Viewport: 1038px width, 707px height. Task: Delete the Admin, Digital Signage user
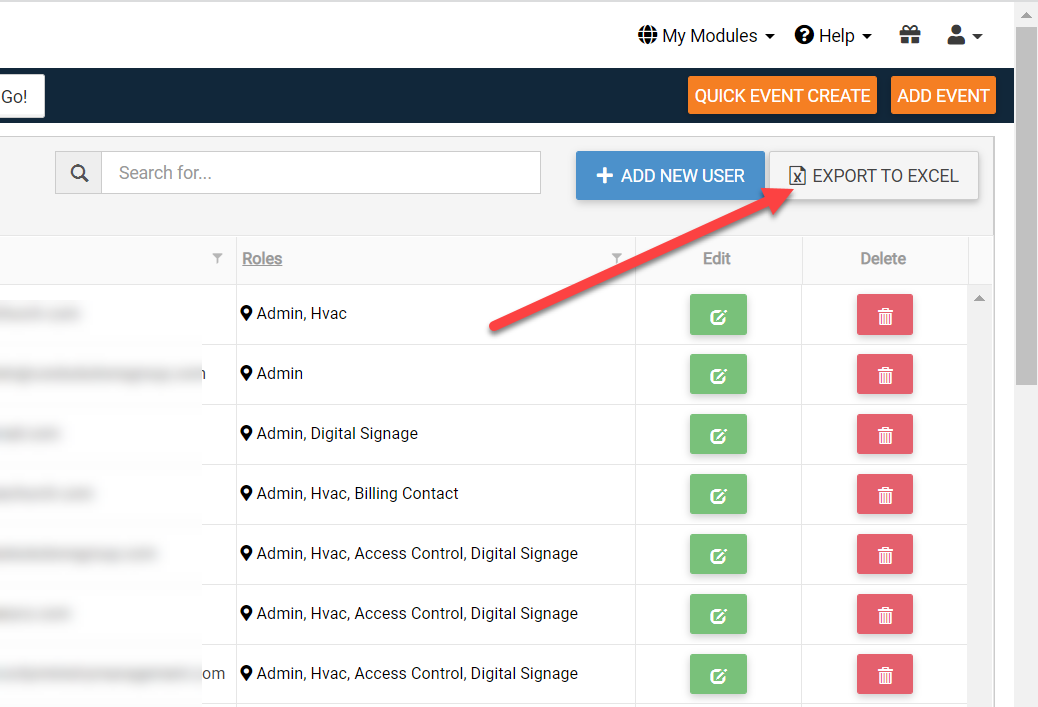884,435
